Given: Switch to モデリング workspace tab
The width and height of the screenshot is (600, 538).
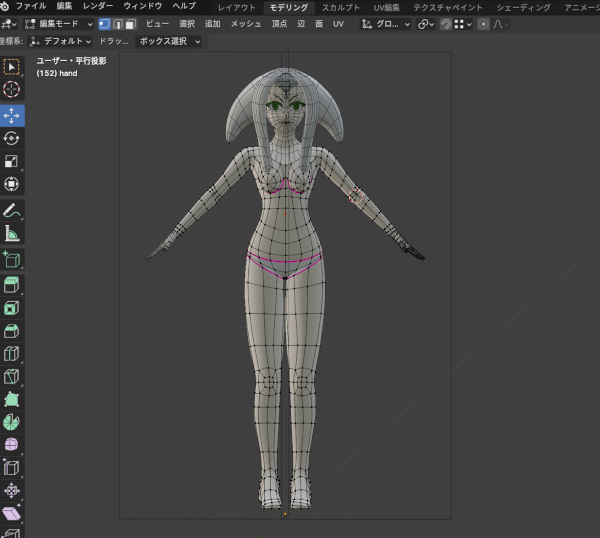Looking at the screenshot, I should pyautogui.click(x=289, y=7).
